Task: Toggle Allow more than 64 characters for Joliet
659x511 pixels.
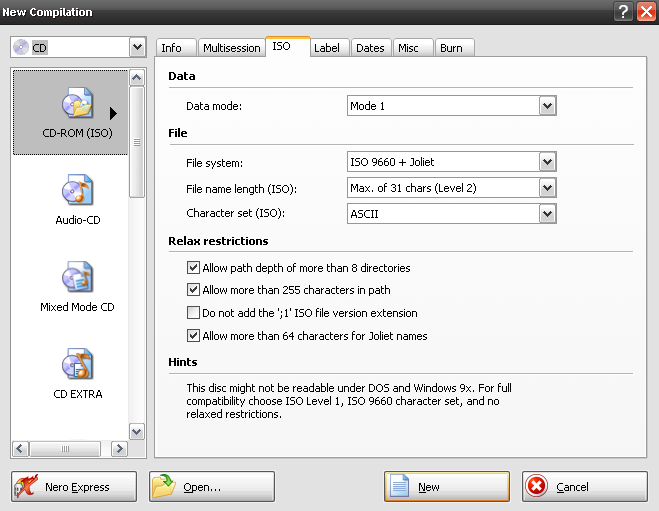Action: click(x=193, y=335)
